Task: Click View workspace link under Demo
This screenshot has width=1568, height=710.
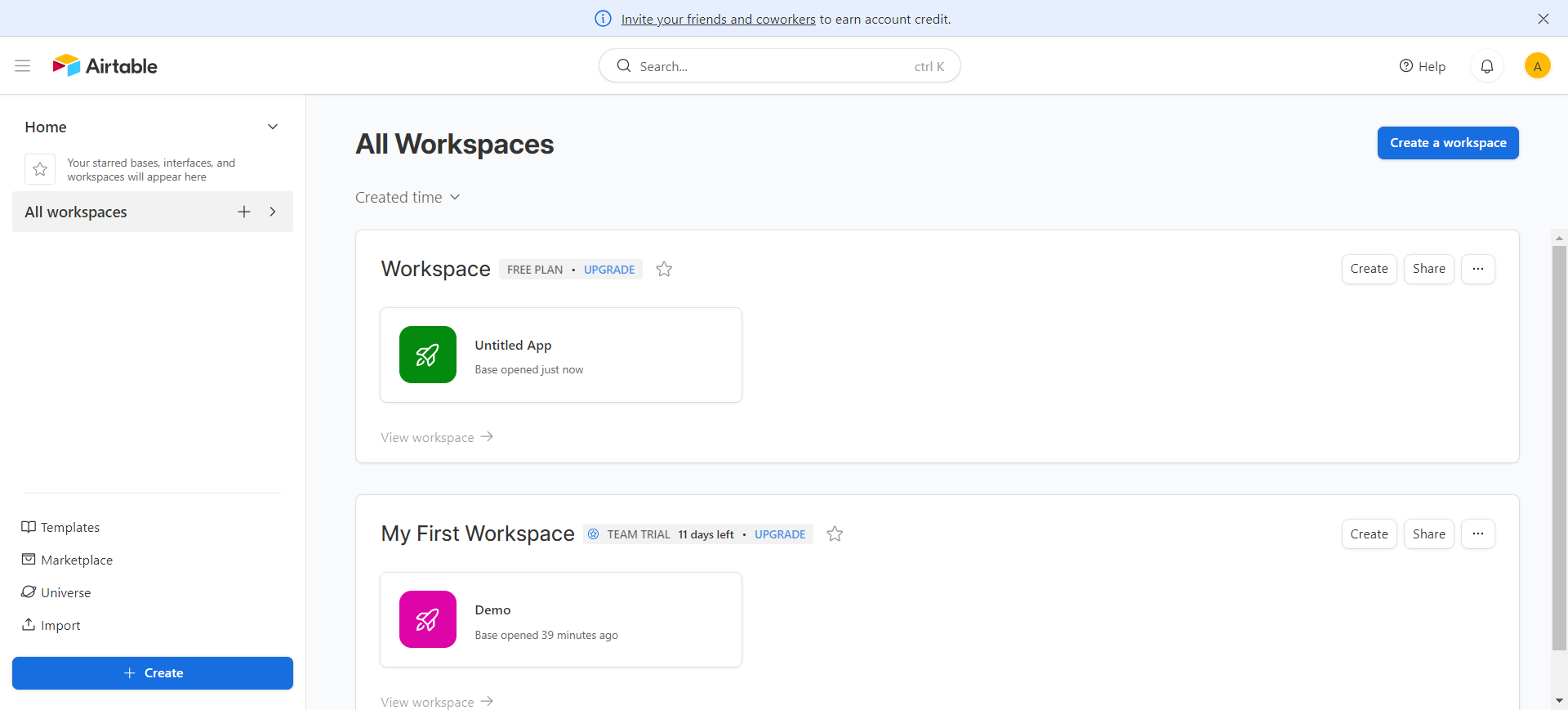Action: click(x=437, y=702)
